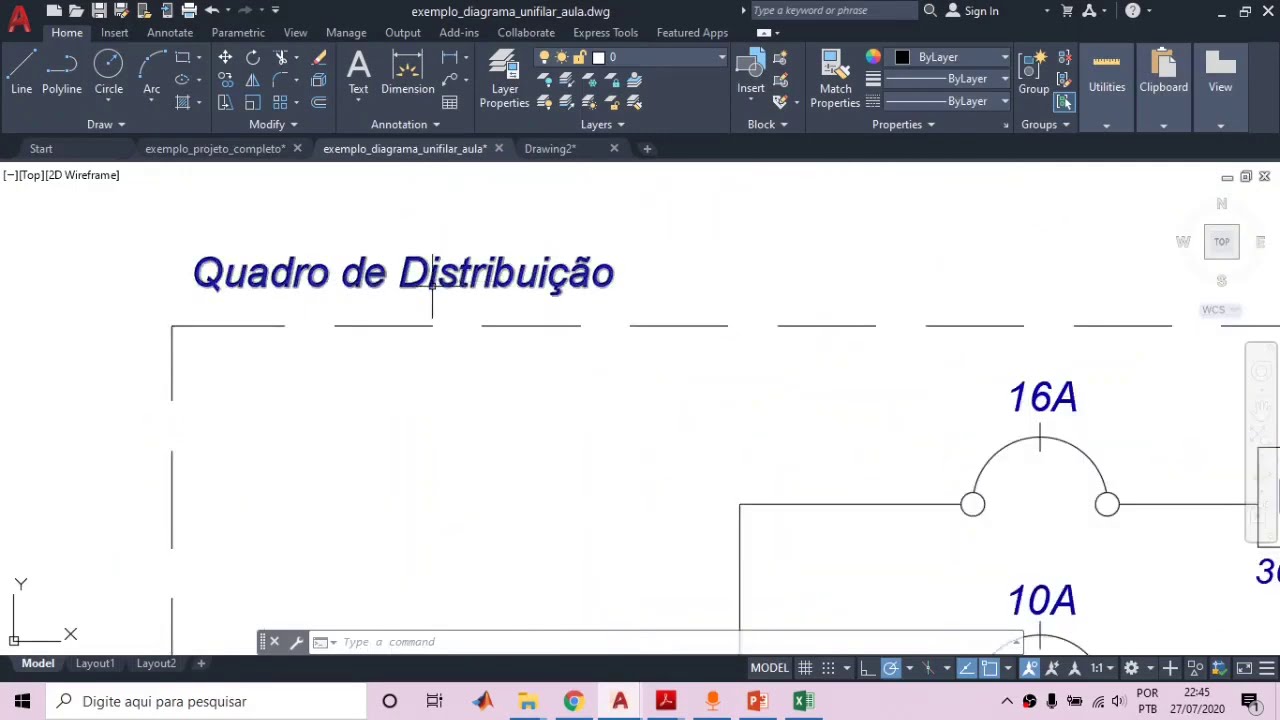Expand the Modify panel dropdown

click(x=273, y=124)
